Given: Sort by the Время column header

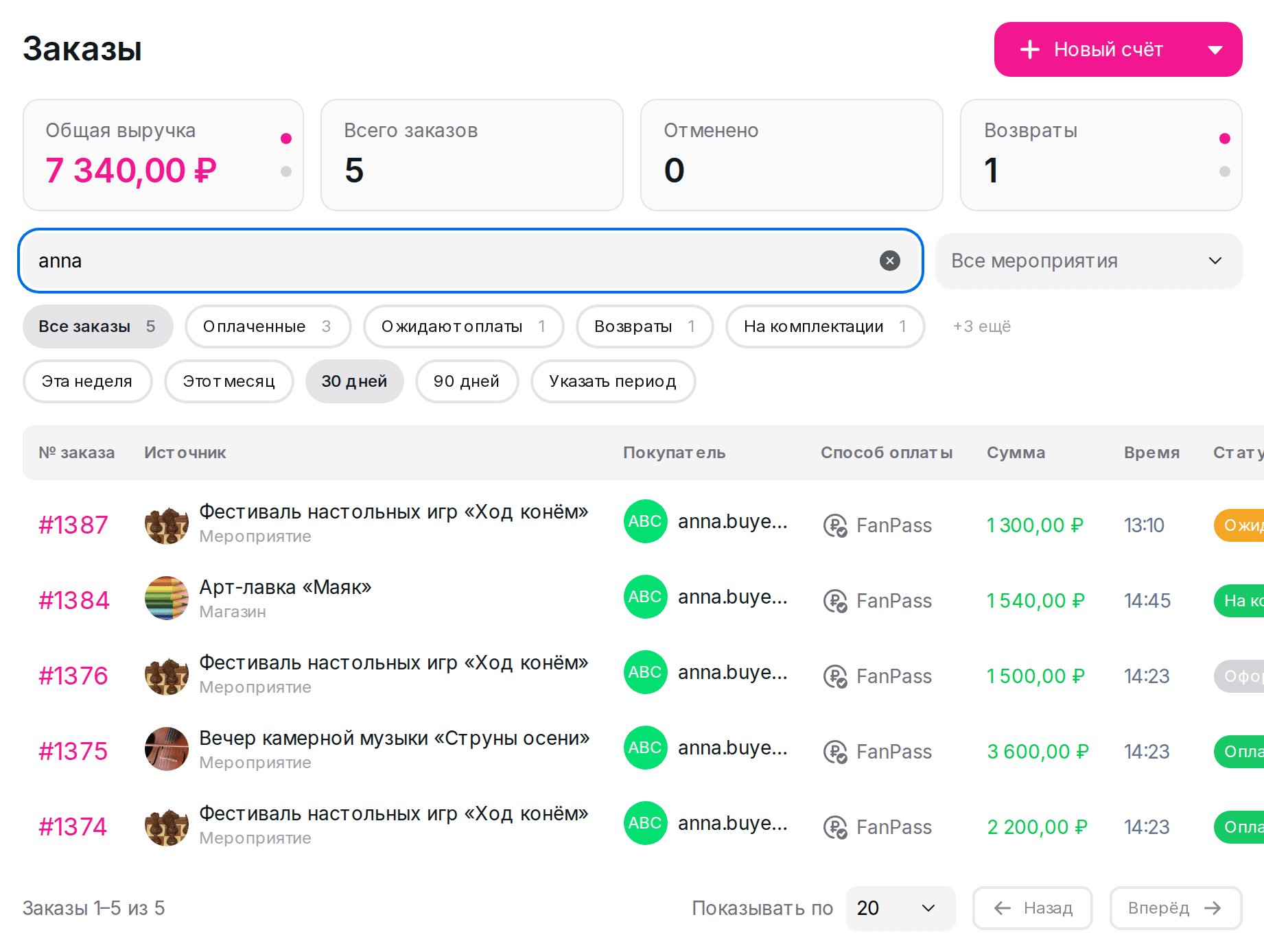Looking at the screenshot, I should 1151,453.
